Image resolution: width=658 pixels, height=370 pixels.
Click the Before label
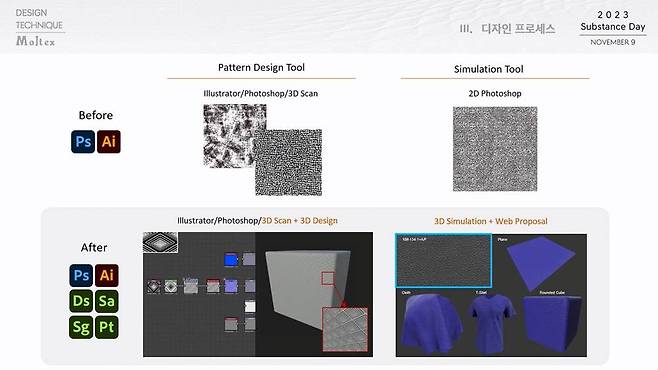[x=96, y=115]
